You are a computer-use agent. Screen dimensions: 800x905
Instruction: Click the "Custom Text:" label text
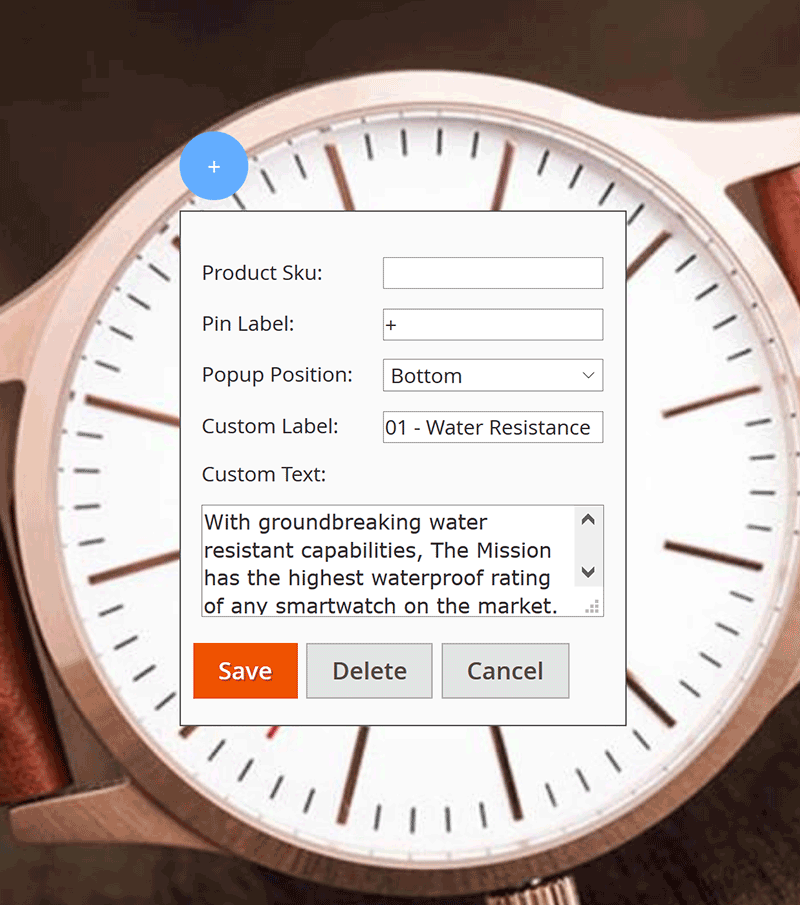coord(264,474)
